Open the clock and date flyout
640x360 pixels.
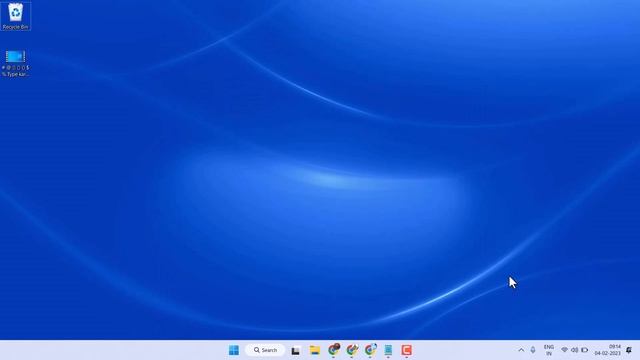[607, 350]
